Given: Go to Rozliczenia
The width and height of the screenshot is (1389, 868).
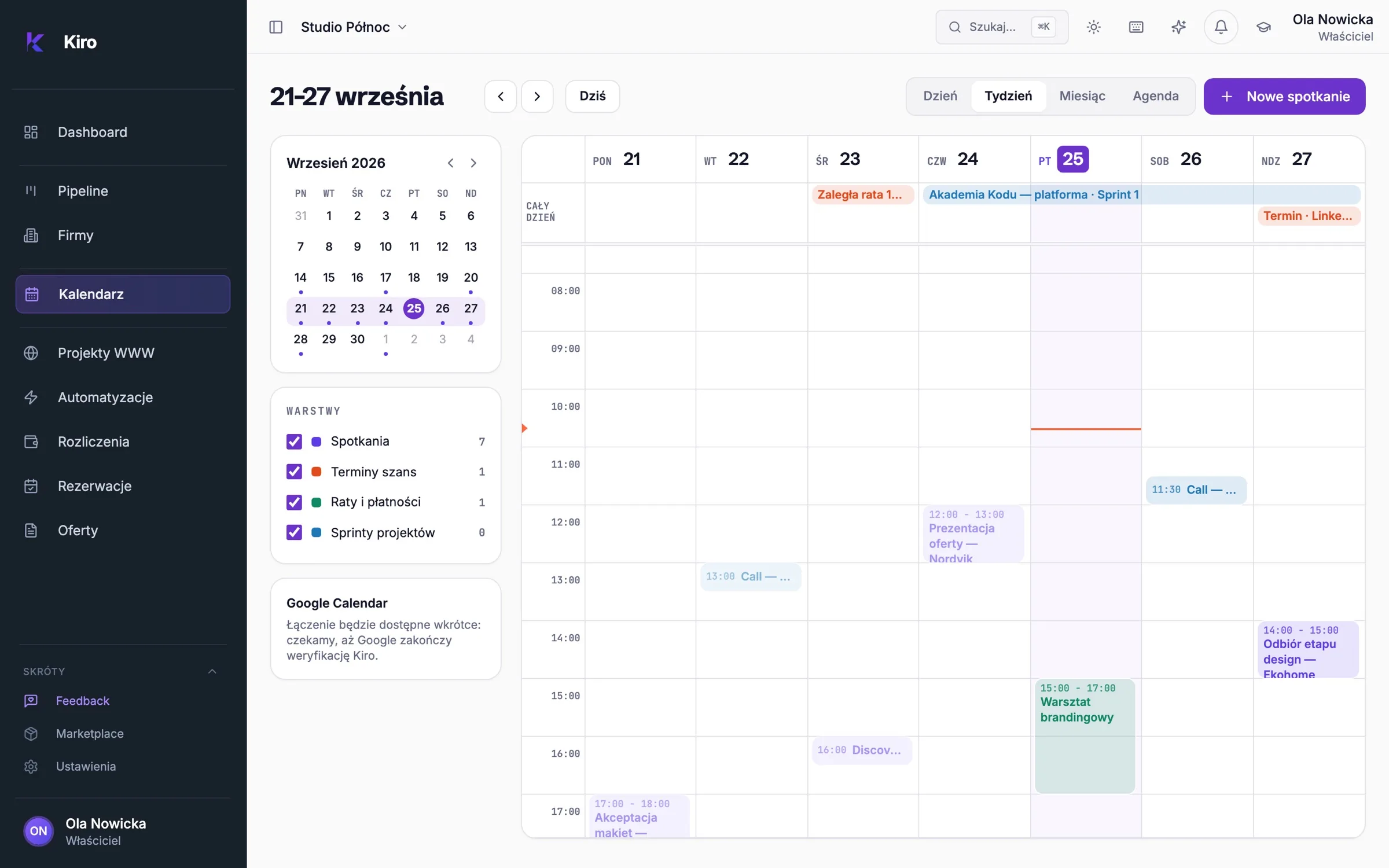Looking at the screenshot, I should tap(123, 442).
